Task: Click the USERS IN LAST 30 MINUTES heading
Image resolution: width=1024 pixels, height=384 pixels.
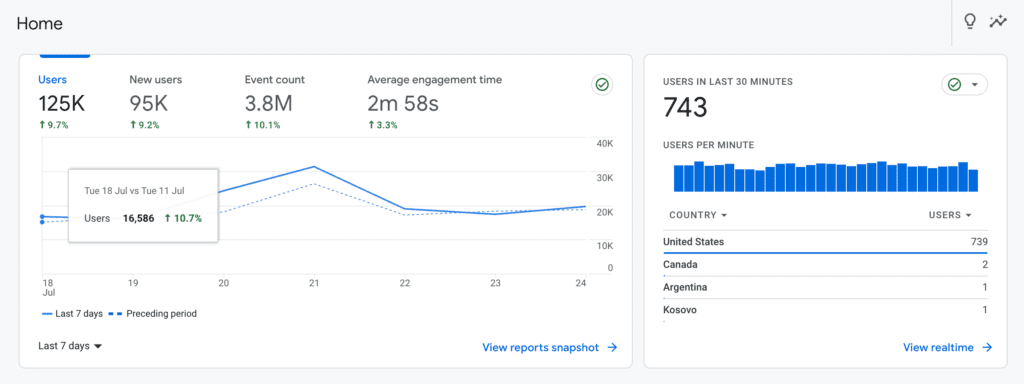Action: coord(728,82)
